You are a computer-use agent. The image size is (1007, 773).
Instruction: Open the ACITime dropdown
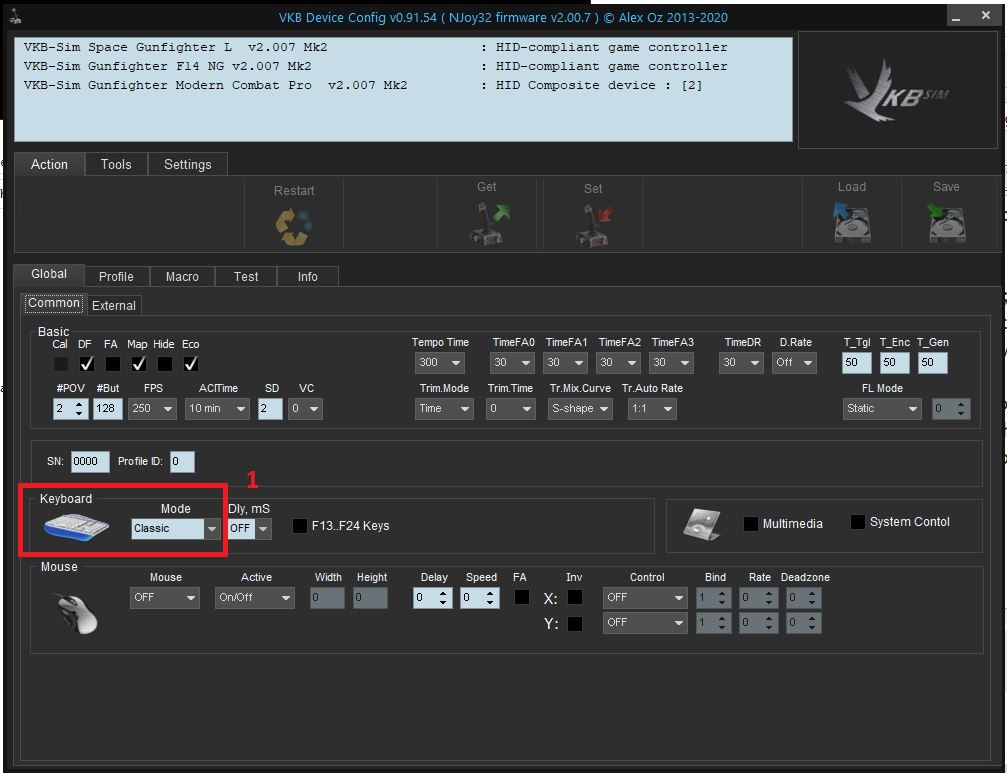[217, 409]
